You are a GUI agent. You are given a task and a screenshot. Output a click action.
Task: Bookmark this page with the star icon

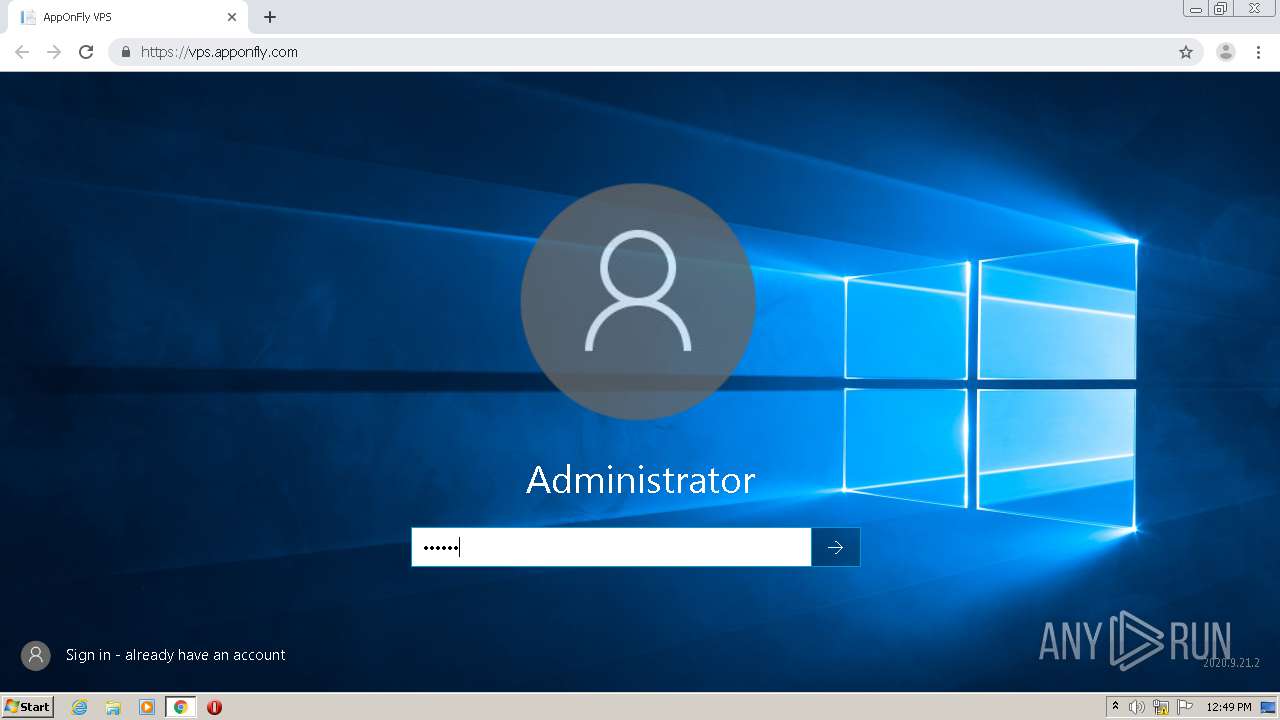(x=1186, y=52)
